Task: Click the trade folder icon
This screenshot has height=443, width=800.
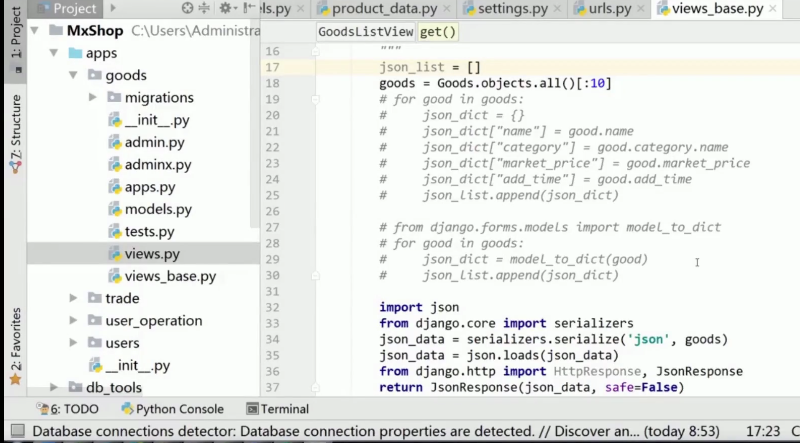Action: (x=94, y=298)
